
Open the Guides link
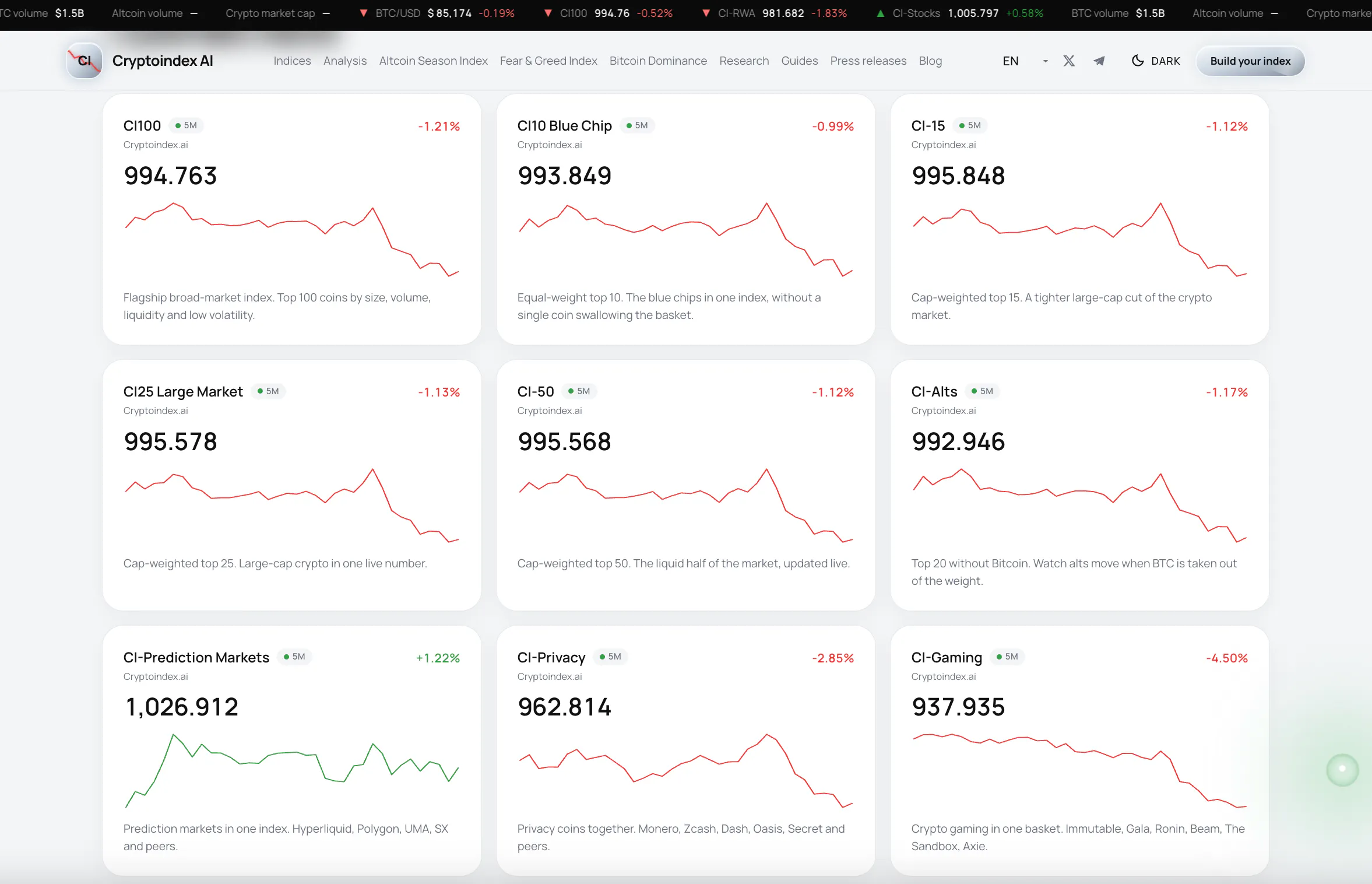click(x=799, y=61)
